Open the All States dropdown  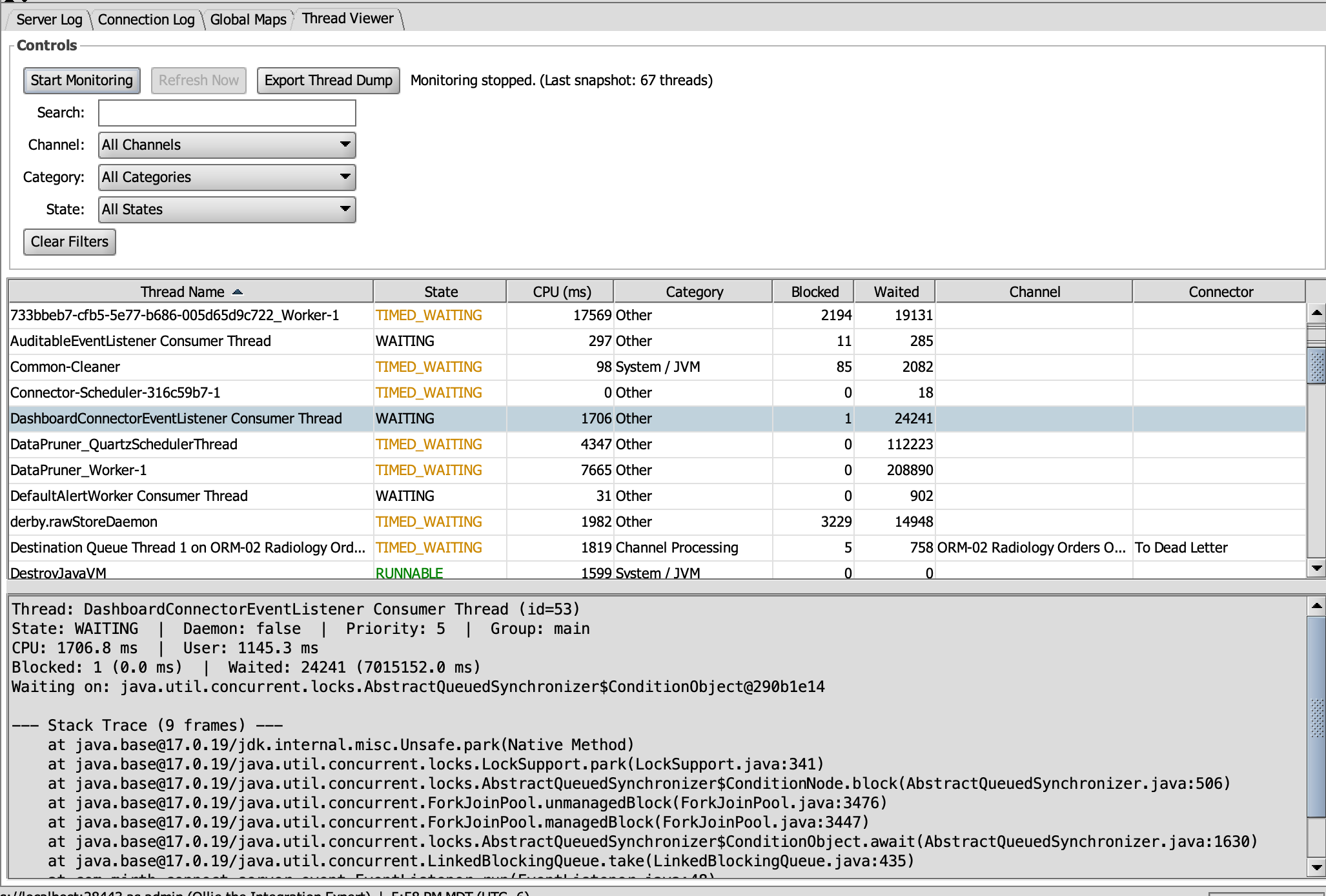(x=227, y=210)
